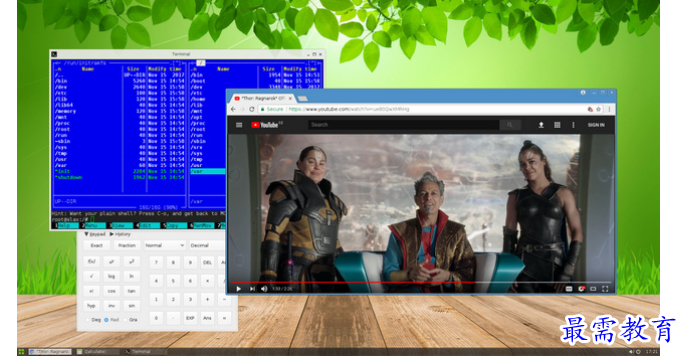Click calculator digit 7 key
Image resolution: width=684 pixels, height=361 pixels.
pos(156,262)
